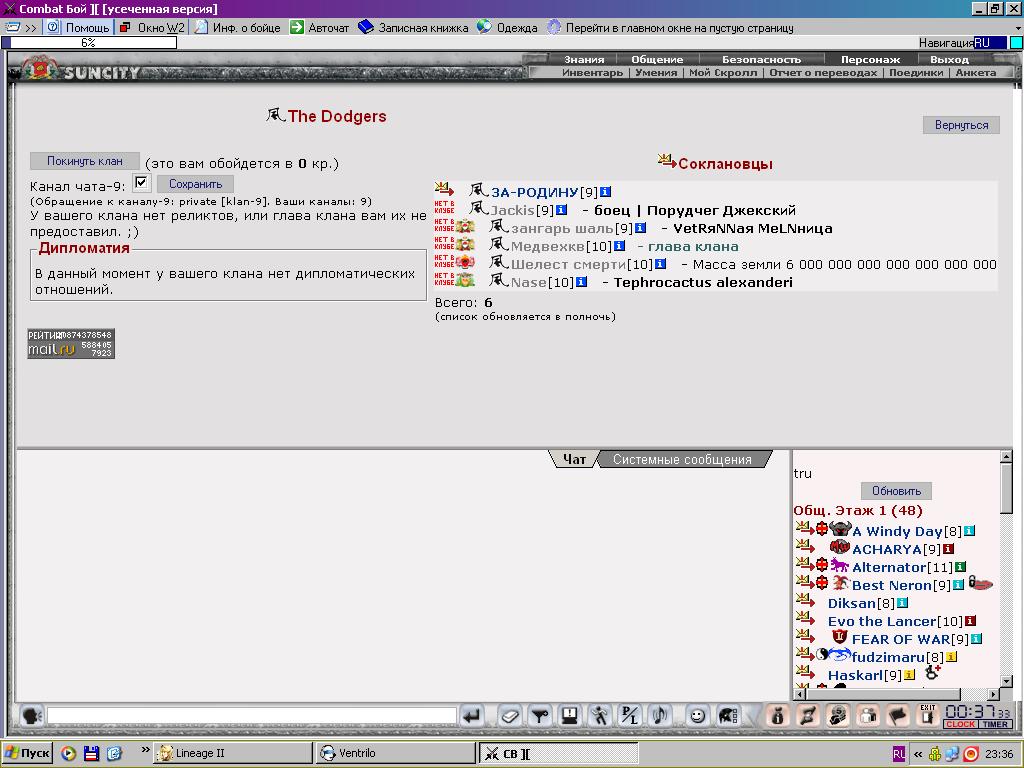Click the group of people icon in bottom bar
The image size is (1024, 768).
(x=868, y=716)
